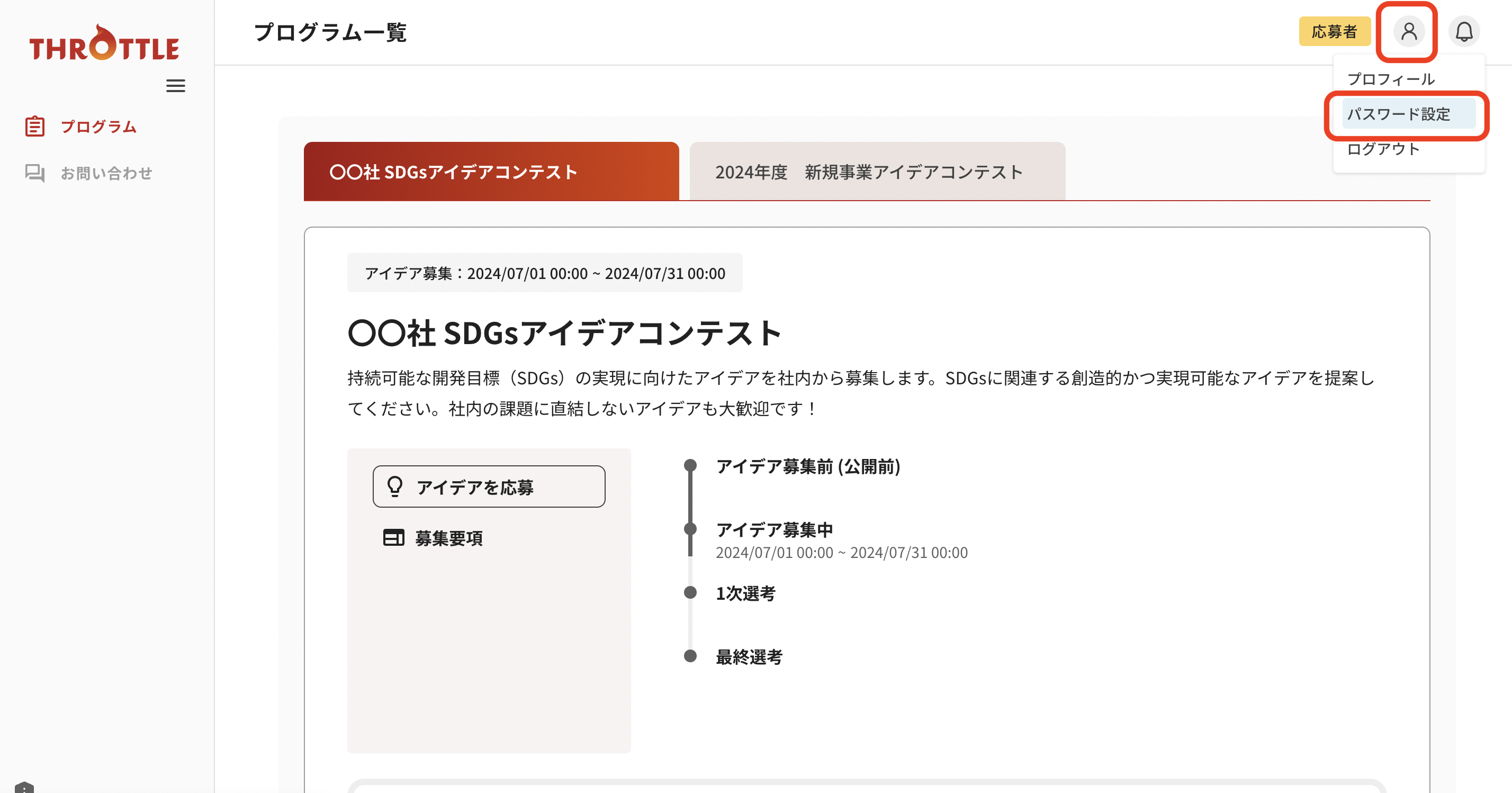Viewport: 1512px width, 793px height.
Task: Select ログアウト from user menu
Action: tap(1383, 149)
